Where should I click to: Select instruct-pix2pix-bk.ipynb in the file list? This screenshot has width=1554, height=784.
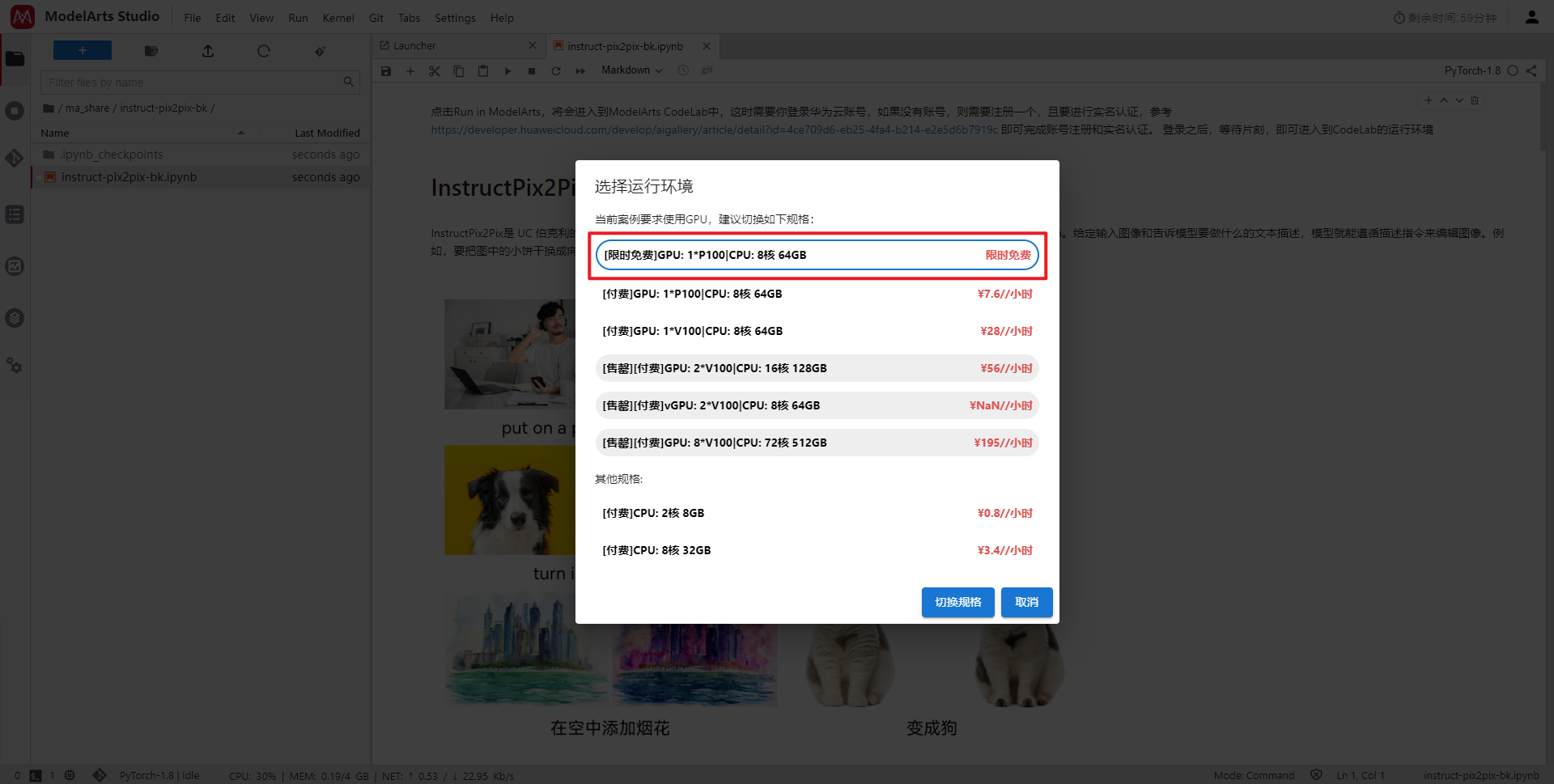pos(201,177)
